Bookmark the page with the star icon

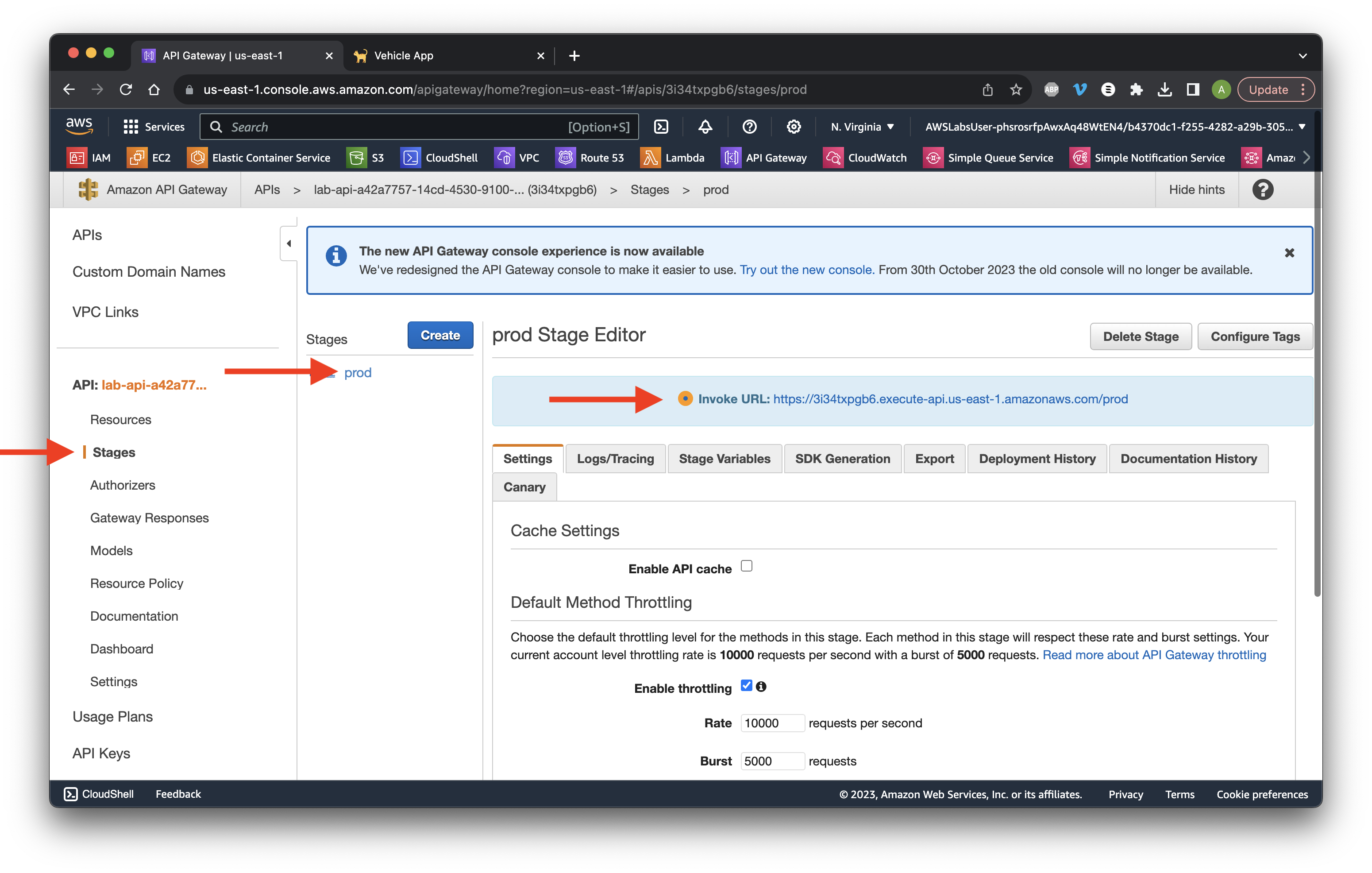point(1016,89)
